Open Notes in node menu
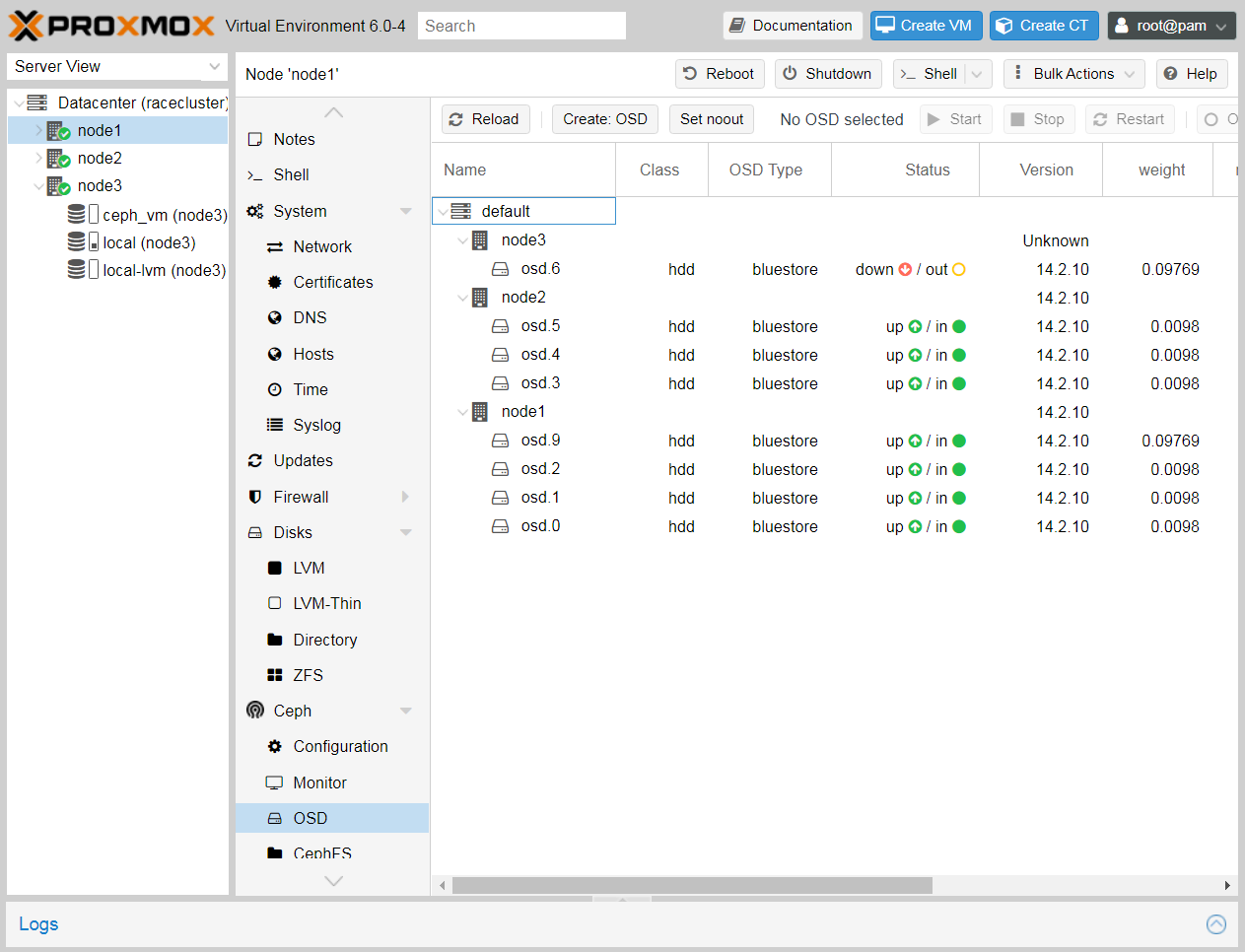Screen dimensions: 1245x952 click(x=332, y=139)
